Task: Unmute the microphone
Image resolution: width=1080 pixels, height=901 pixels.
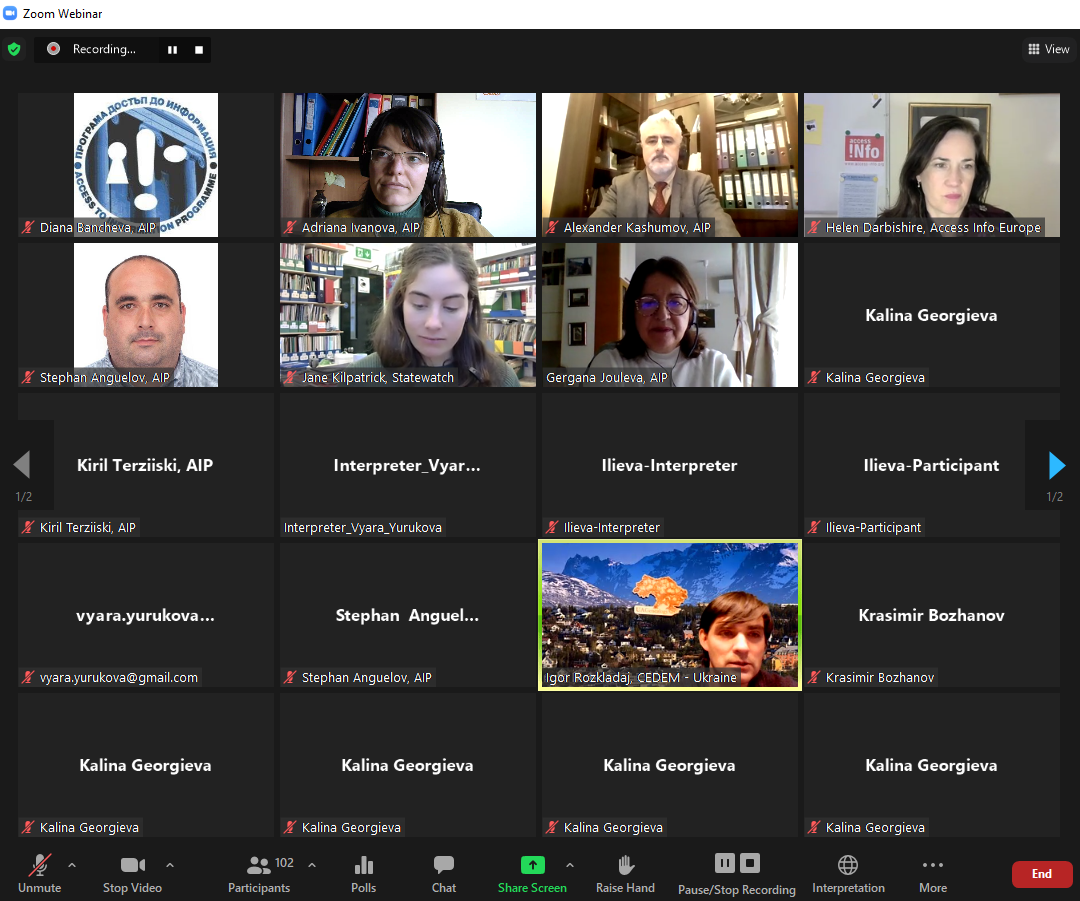Action: [x=40, y=866]
